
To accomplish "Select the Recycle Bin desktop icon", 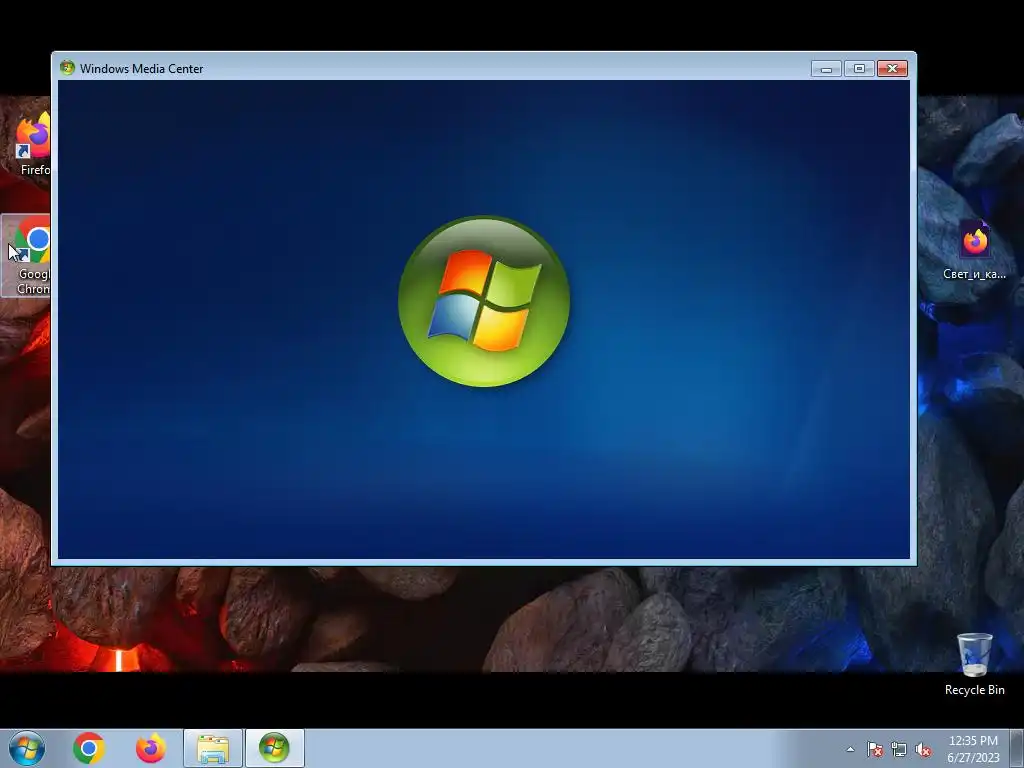I will coord(974,664).
